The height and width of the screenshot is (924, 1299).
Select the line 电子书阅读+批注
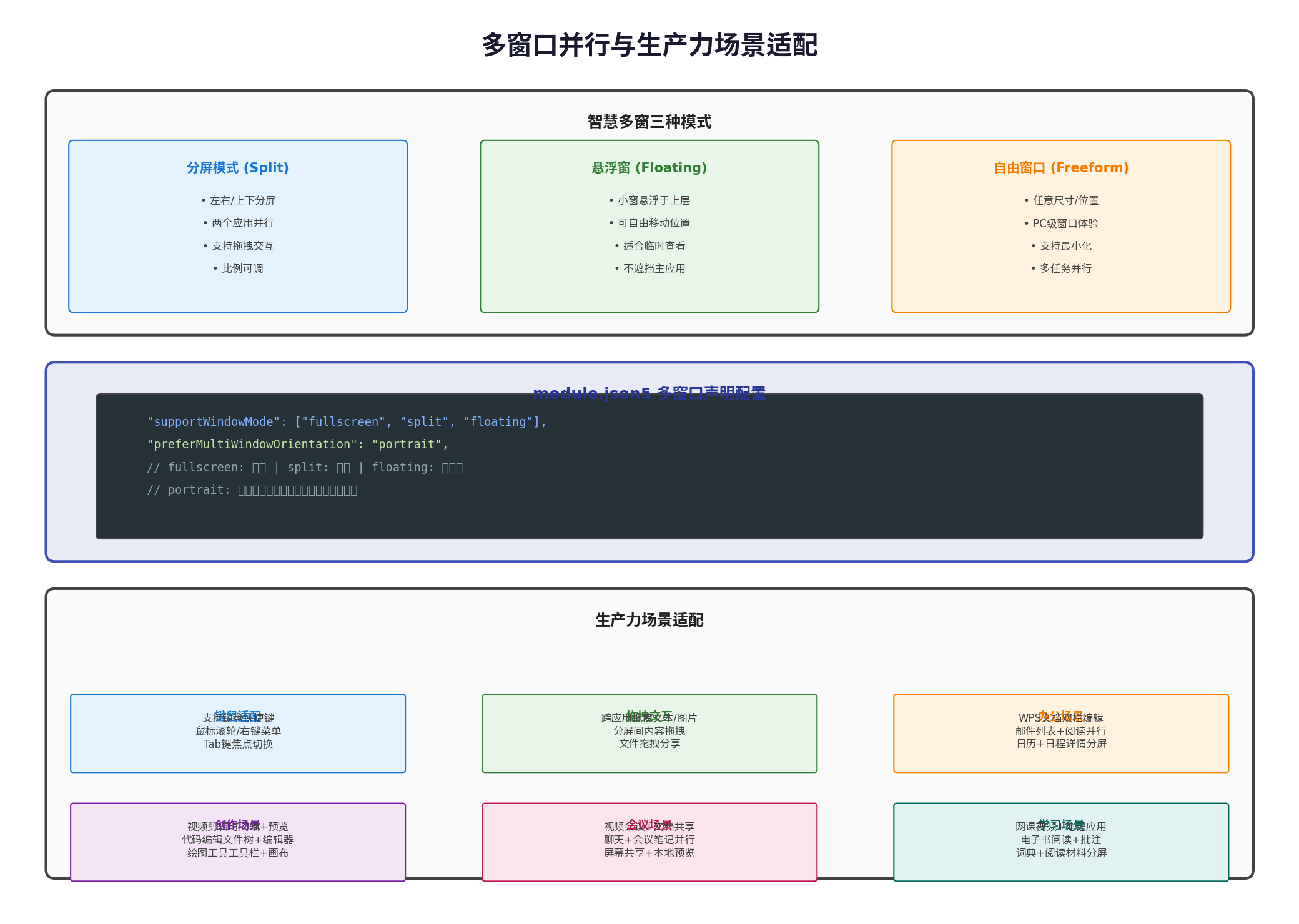(1061, 840)
